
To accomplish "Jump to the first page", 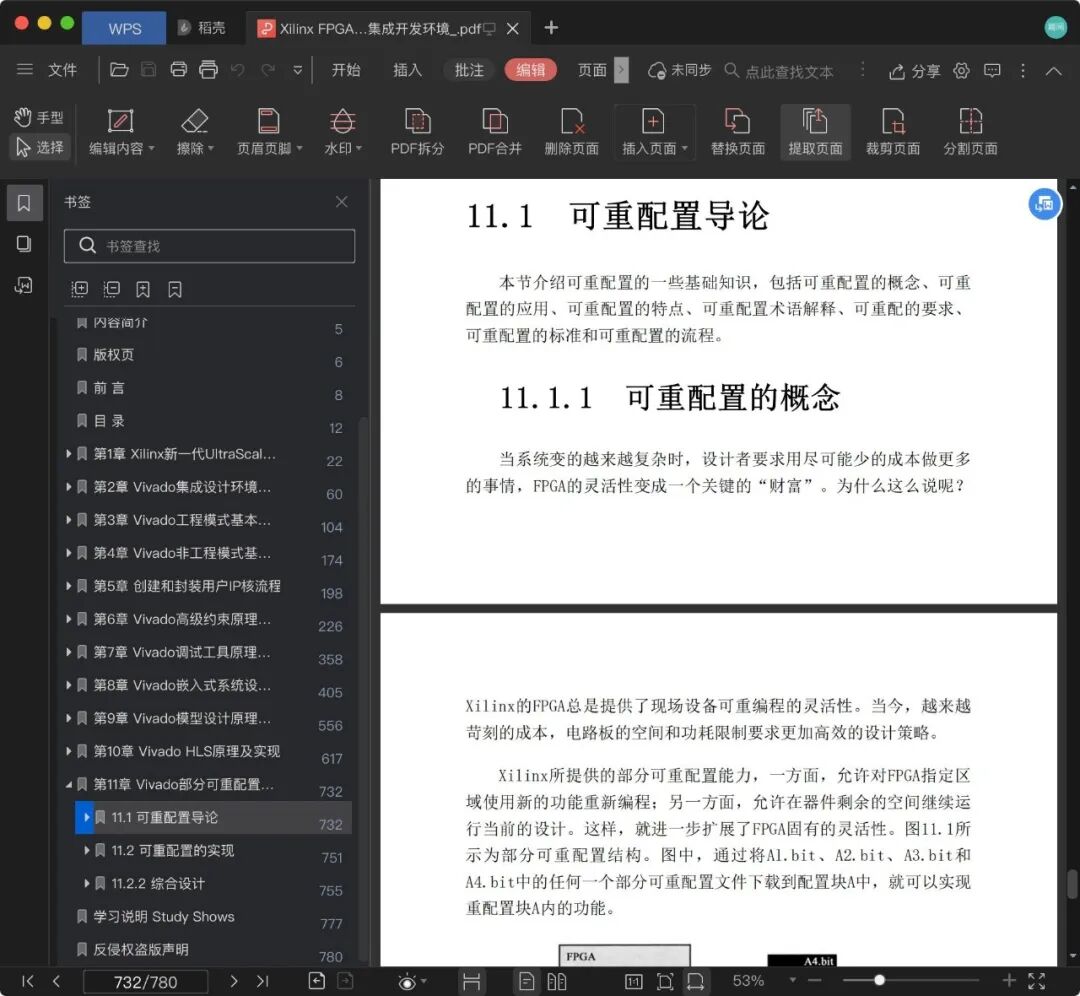I will [x=28, y=982].
